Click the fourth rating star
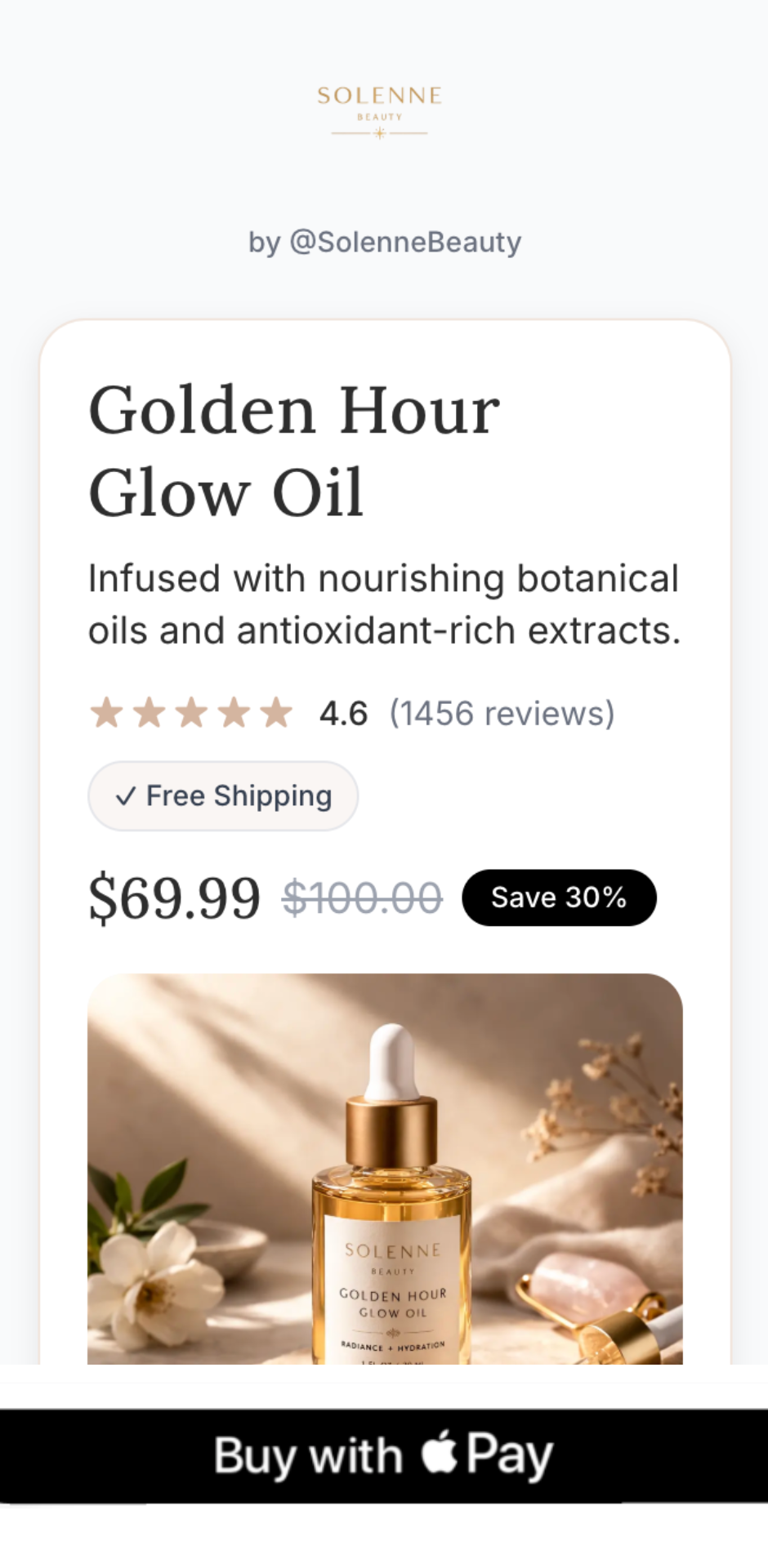The width and height of the screenshot is (768, 1568). point(234,712)
